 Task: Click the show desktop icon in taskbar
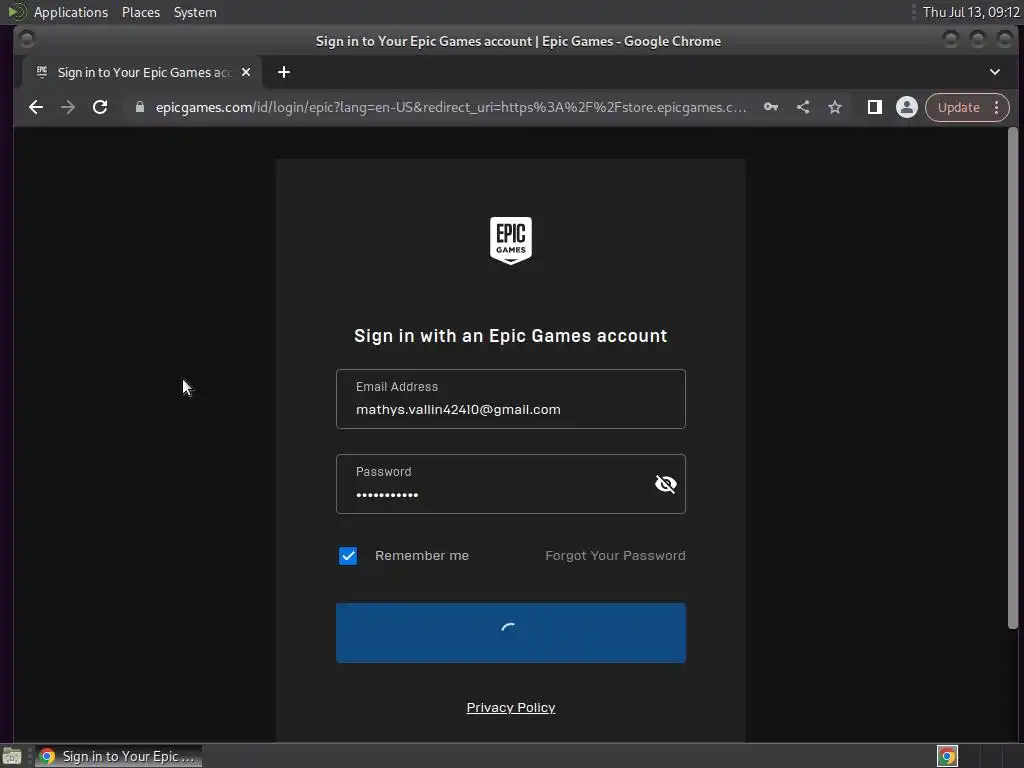click(x=12, y=756)
